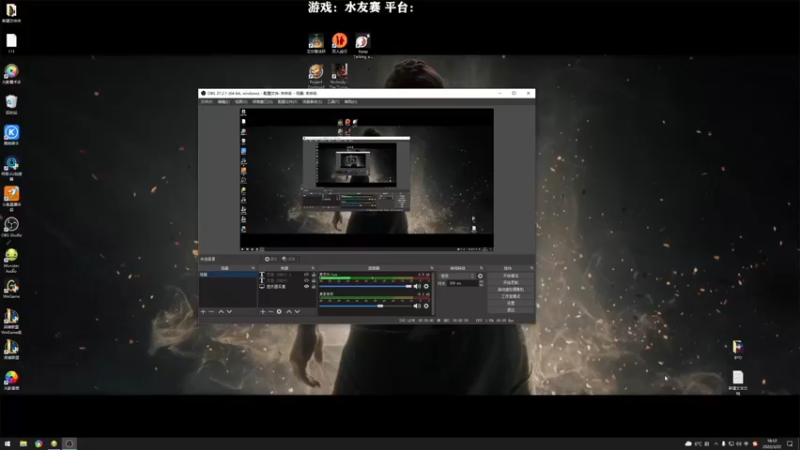Toggle visibility of the first text source

(x=307, y=274)
